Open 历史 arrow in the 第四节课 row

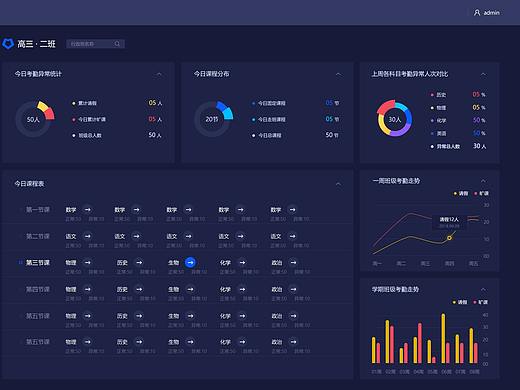coord(139,289)
